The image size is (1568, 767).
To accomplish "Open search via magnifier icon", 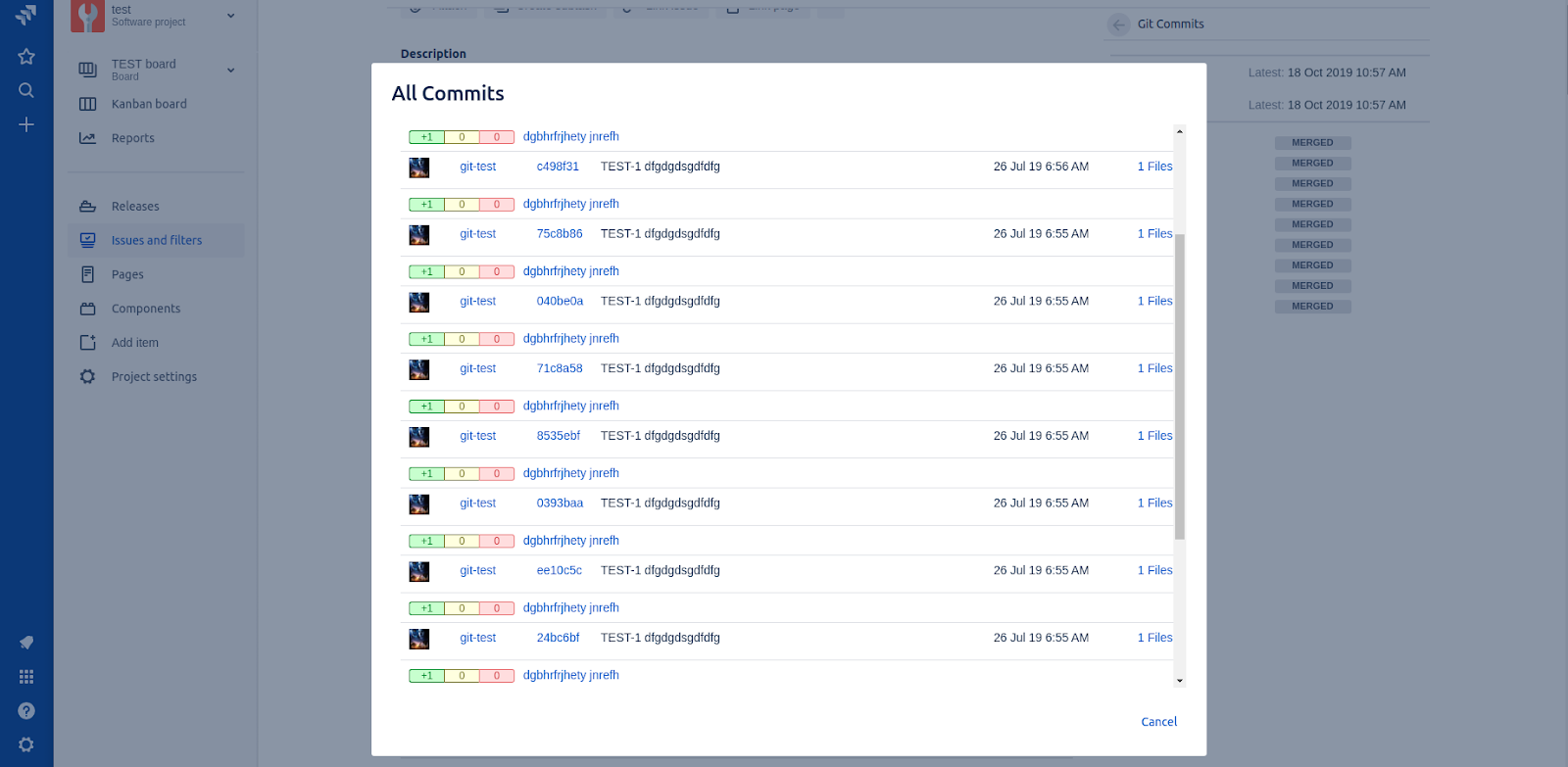I will click(26, 90).
